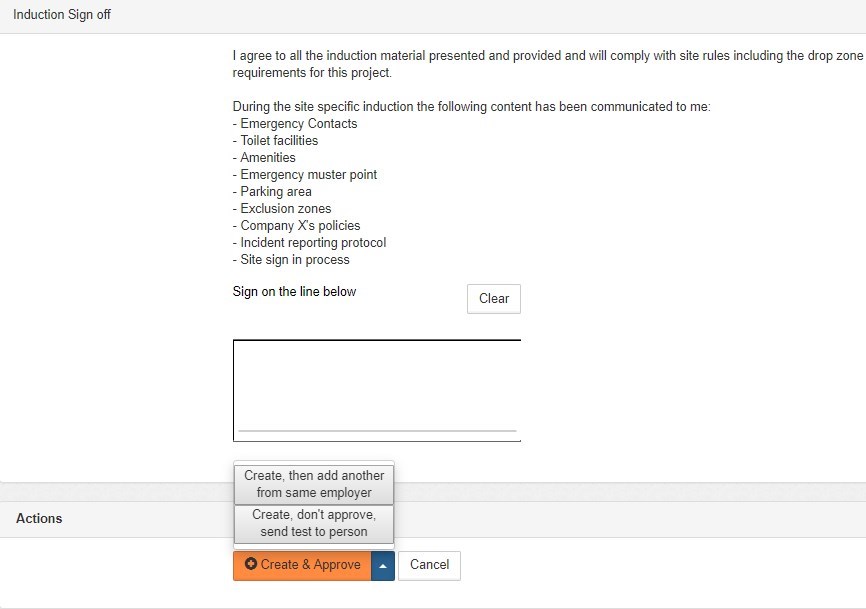
Task: Collapse the Create & Approve dropdown caret
Action: click(383, 565)
